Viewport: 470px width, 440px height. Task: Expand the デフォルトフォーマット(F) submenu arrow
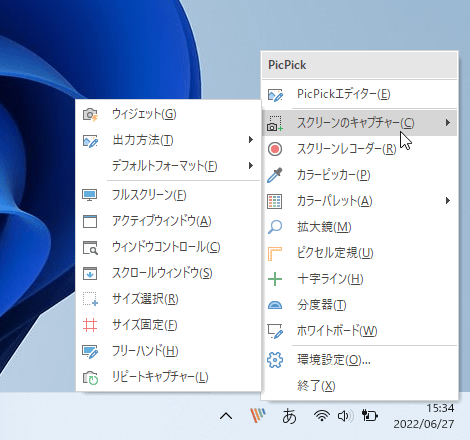coord(251,166)
